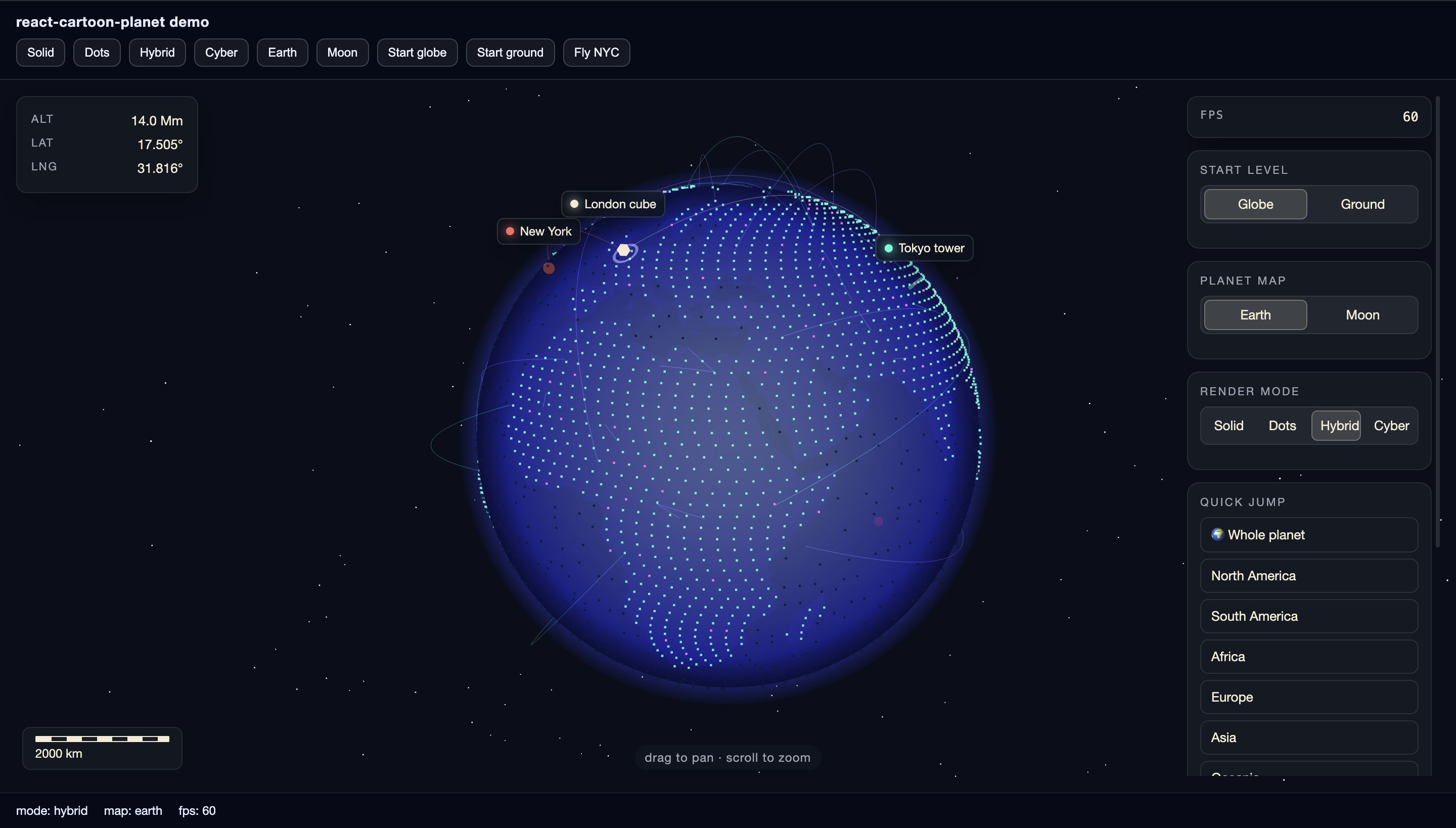This screenshot has width=1456, height=828.
Task: Click the Earth button in top toolbar
Action: [282, 53]
